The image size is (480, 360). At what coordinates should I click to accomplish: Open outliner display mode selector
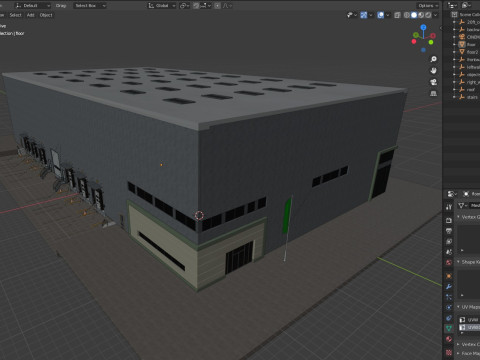[452, 5]
